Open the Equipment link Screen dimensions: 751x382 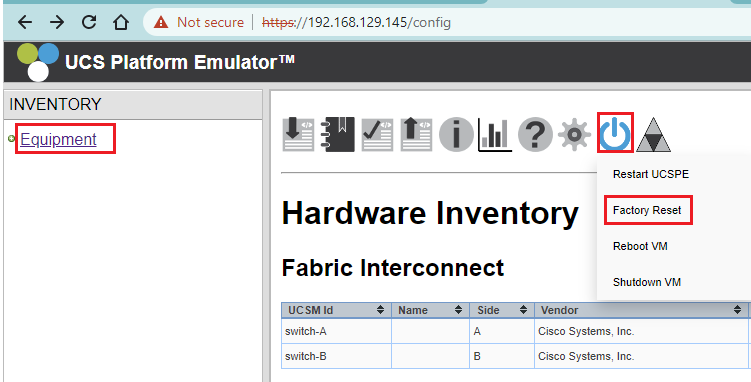click(58, 139)
